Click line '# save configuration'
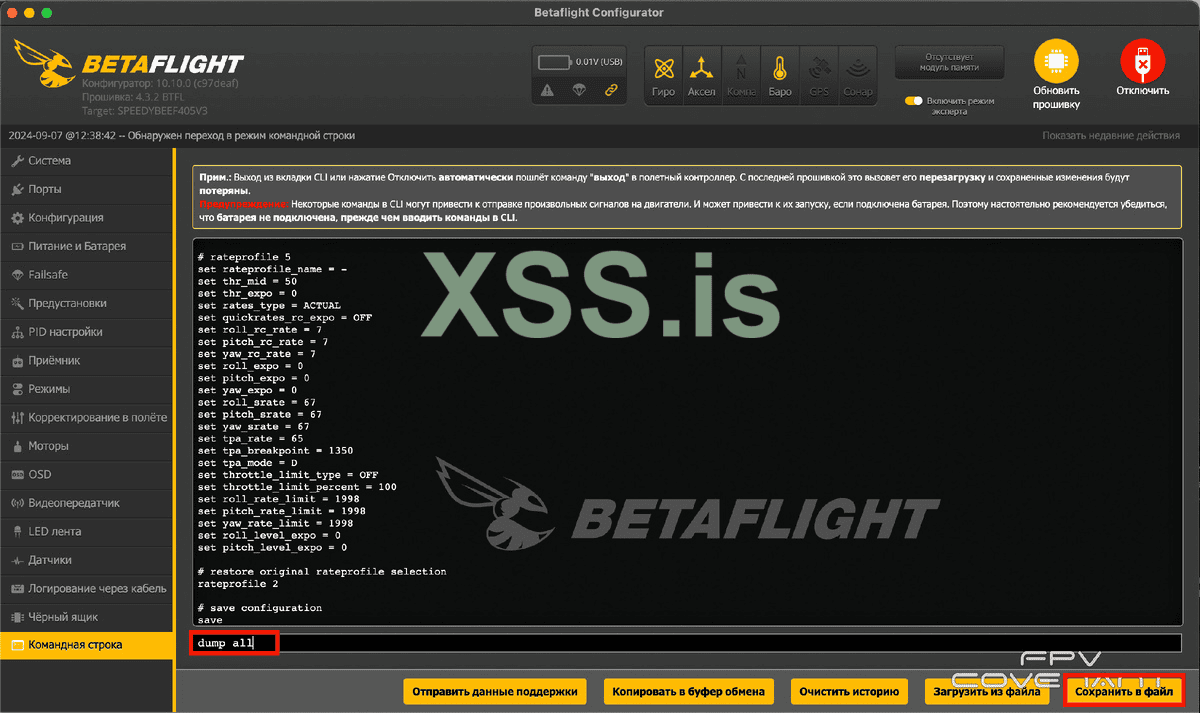This screenshot has width=1200, height=713. pyautogui.click(x=260, y=607)
